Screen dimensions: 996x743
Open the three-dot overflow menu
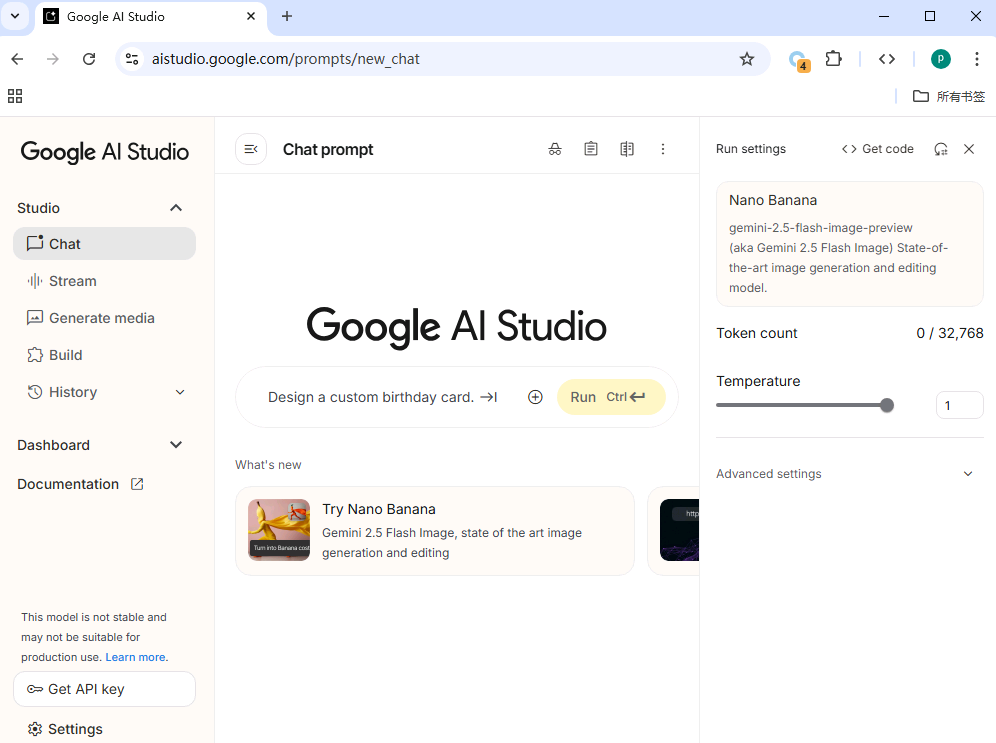663,148
